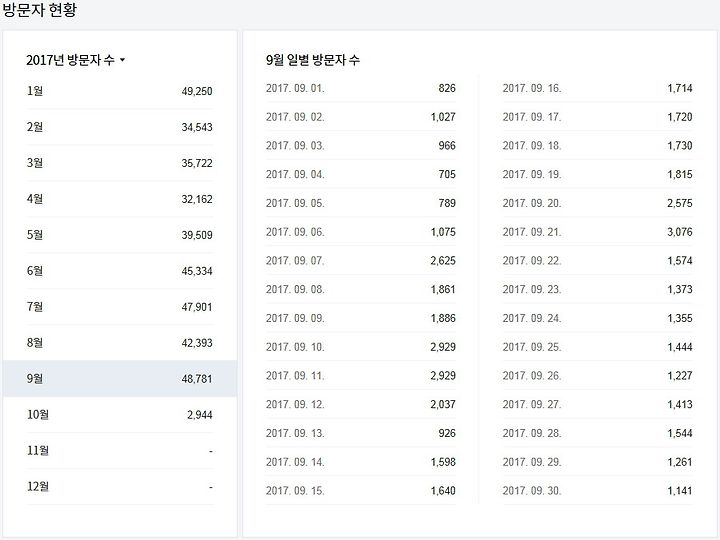Click the 9월 일별 방문자 수 heading
This screenshot has width=720, height=540.
313,60
